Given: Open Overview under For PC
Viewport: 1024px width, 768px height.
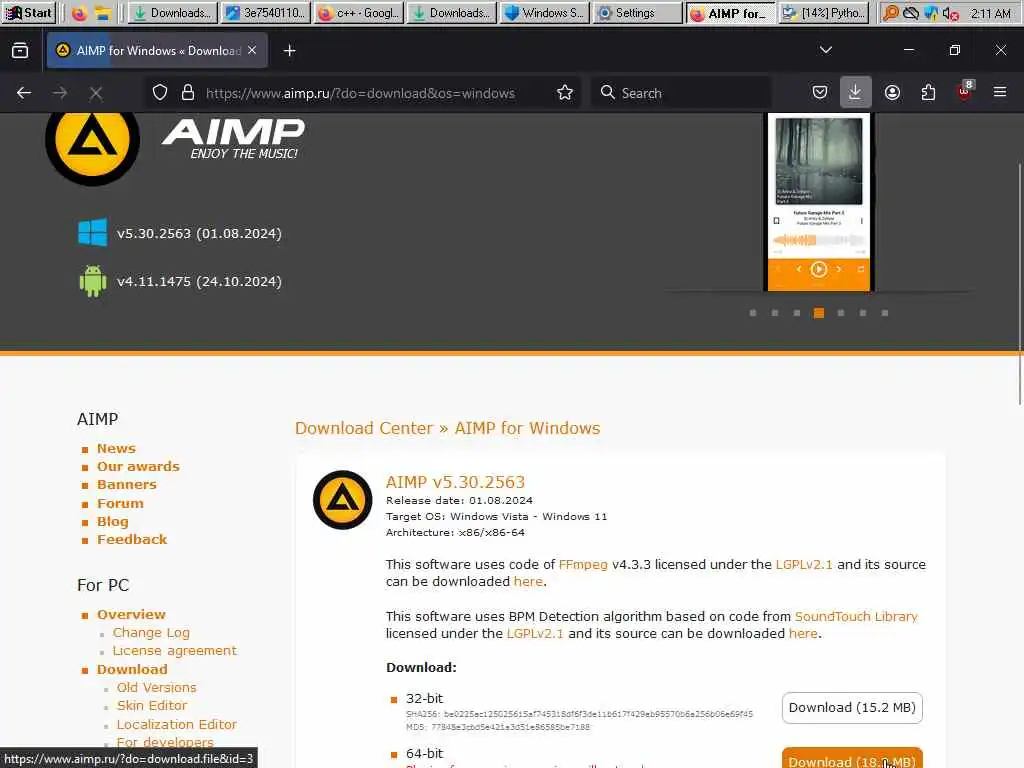Looking at the screenshot, I should 131,615.
